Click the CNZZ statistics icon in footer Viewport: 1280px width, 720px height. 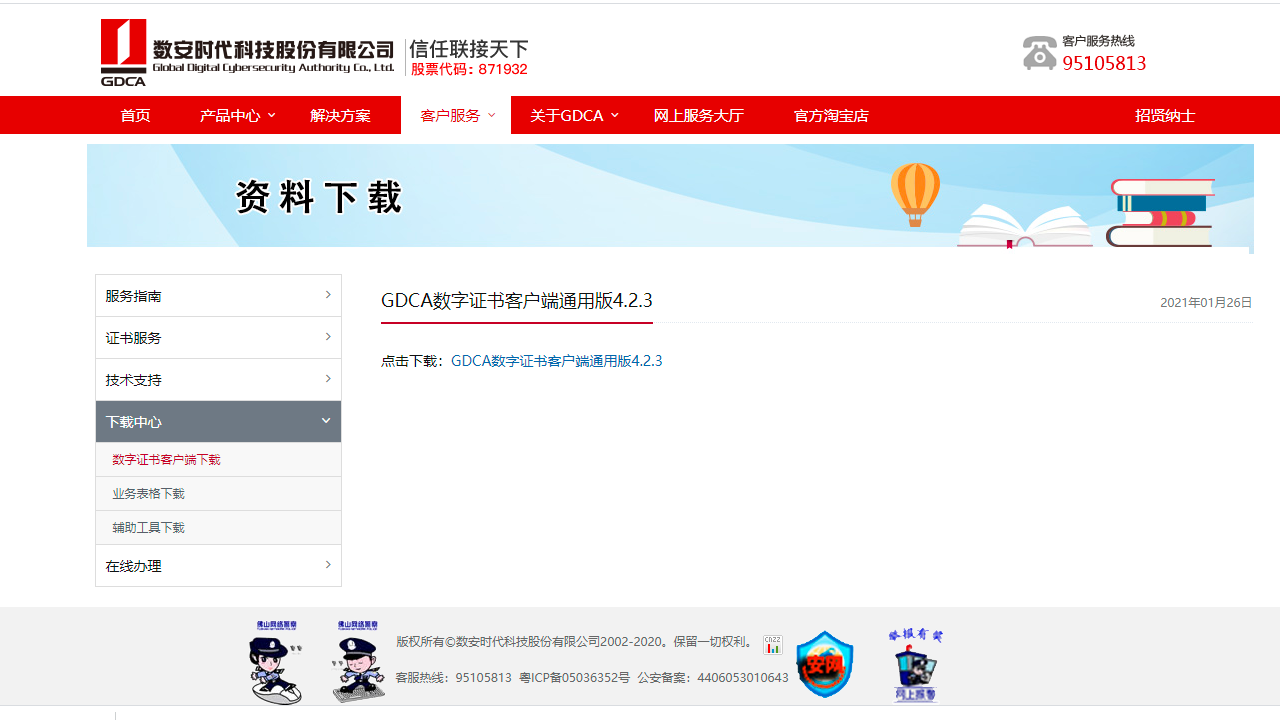(x=772, y=646)
